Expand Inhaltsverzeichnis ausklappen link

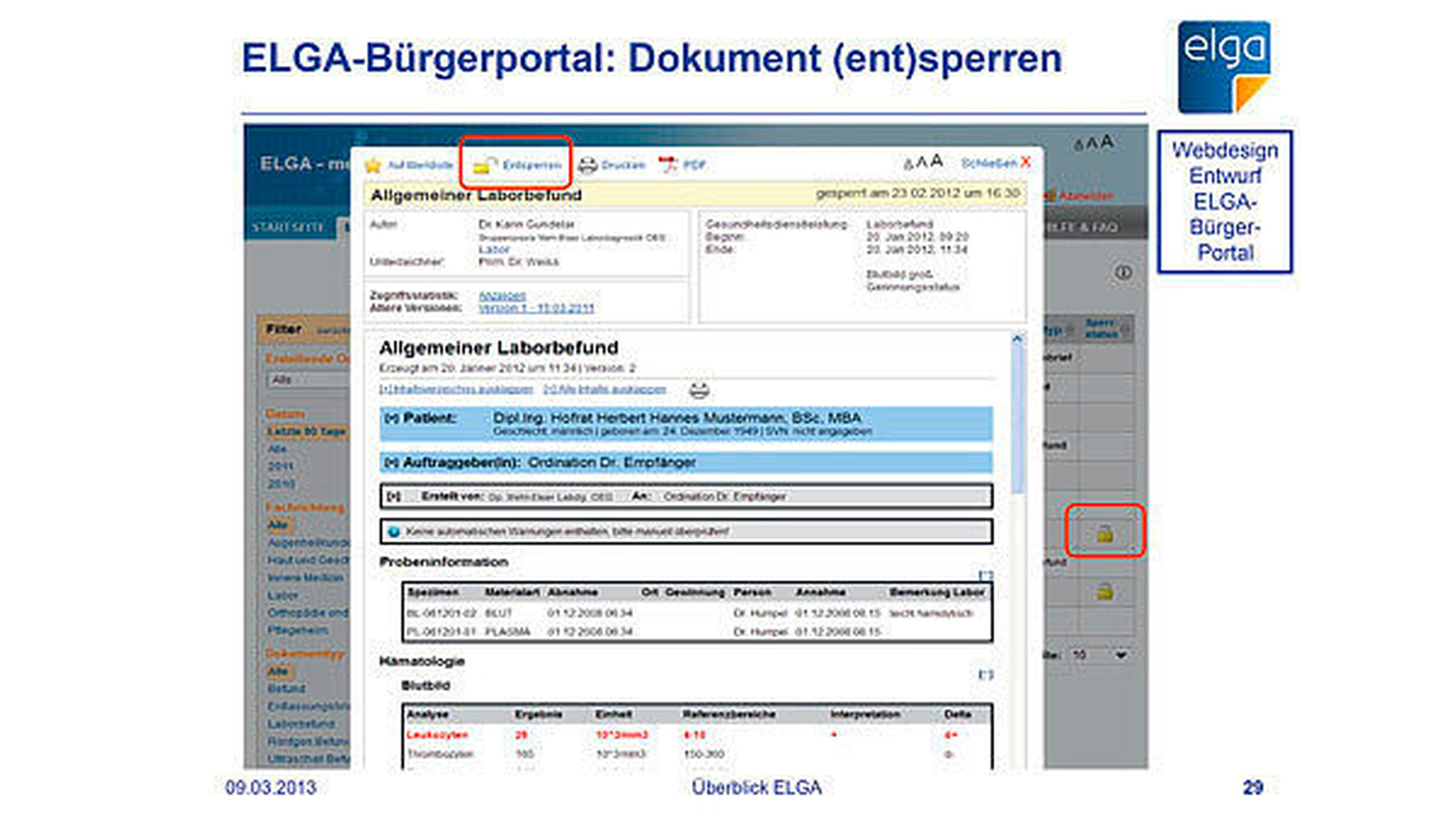pos(456,389)
